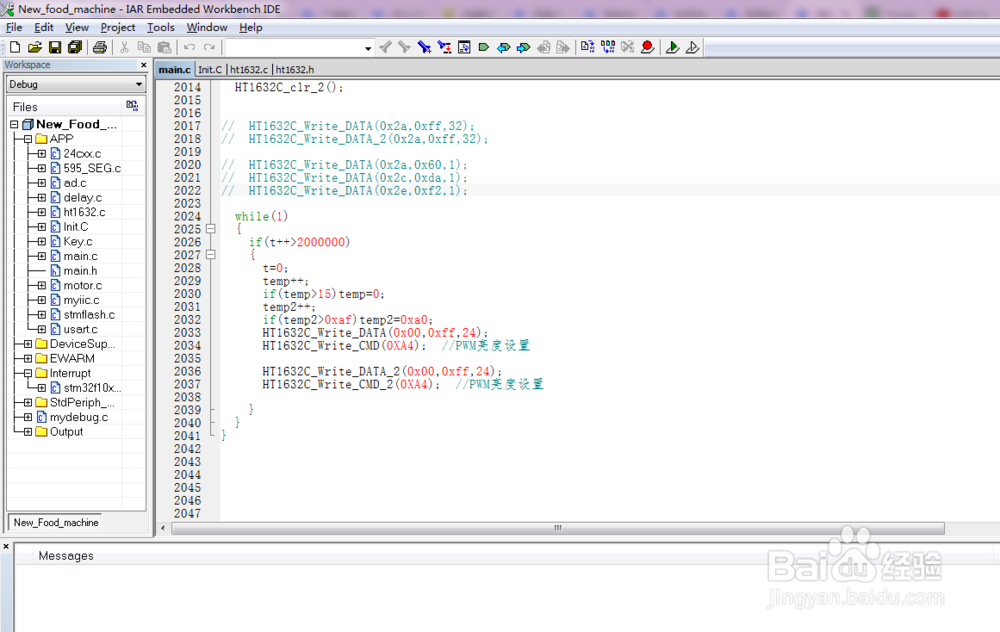
Task: Jump to previous bookmark icon
Action: click(x=504, y=47)
